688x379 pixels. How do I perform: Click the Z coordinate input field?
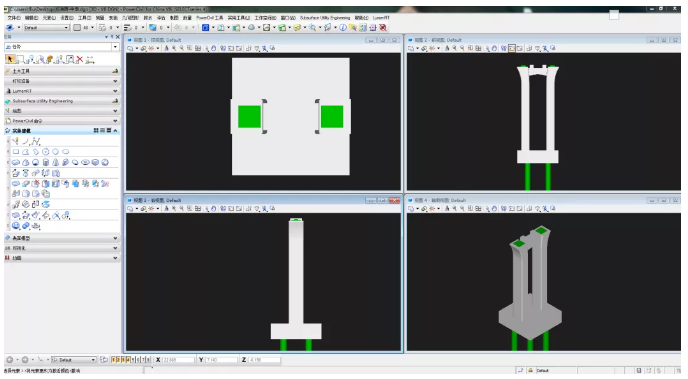(x=265, y=360)
